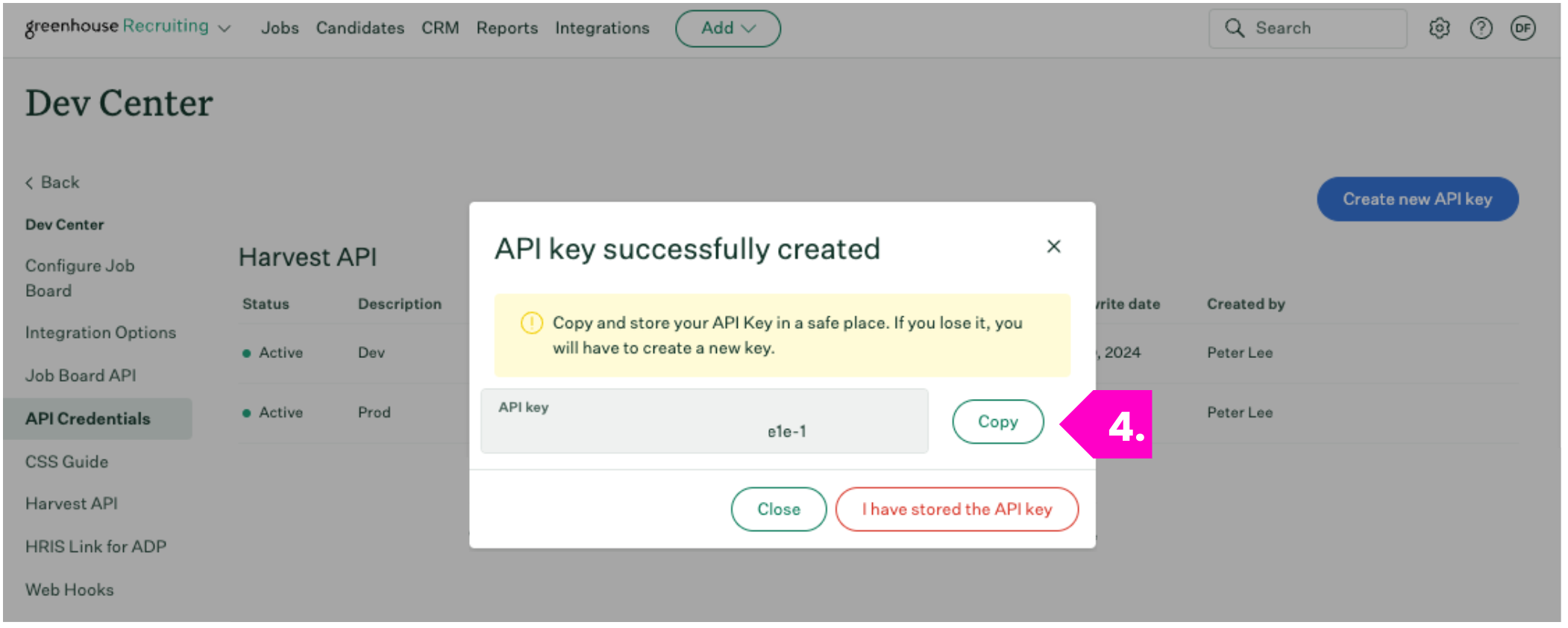Select Web Hooks in the sidebar
Screen dimensions: 1568x628
(69, 590)
